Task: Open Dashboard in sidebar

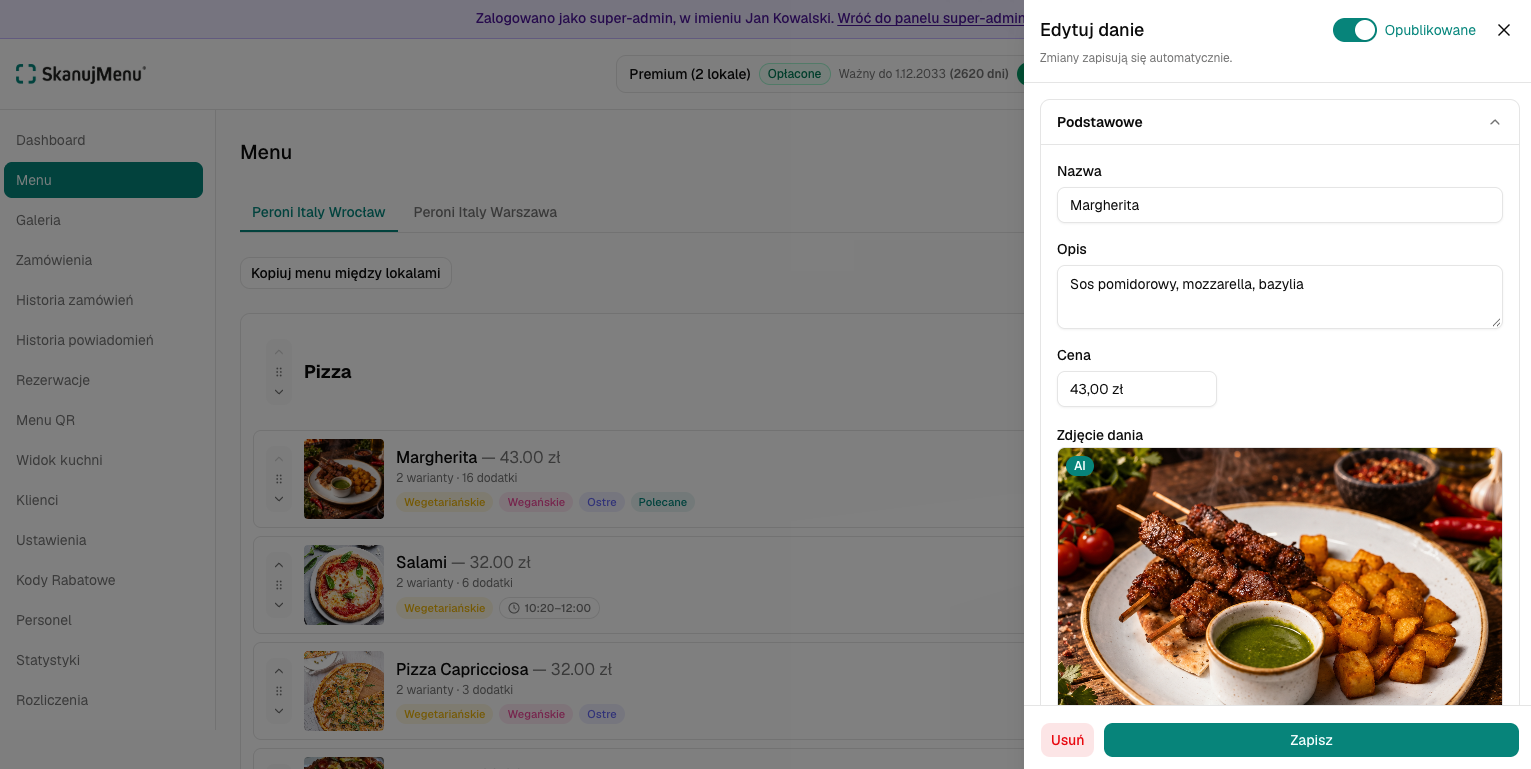Action: pyautogui.click(x=103, y=140)
